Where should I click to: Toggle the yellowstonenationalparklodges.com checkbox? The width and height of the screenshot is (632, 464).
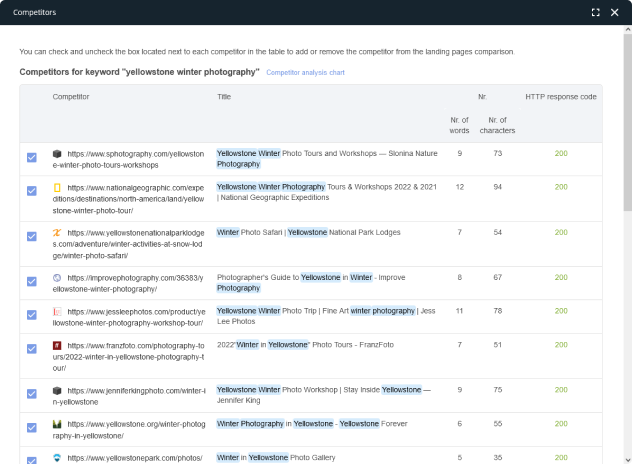coord(32,237)
